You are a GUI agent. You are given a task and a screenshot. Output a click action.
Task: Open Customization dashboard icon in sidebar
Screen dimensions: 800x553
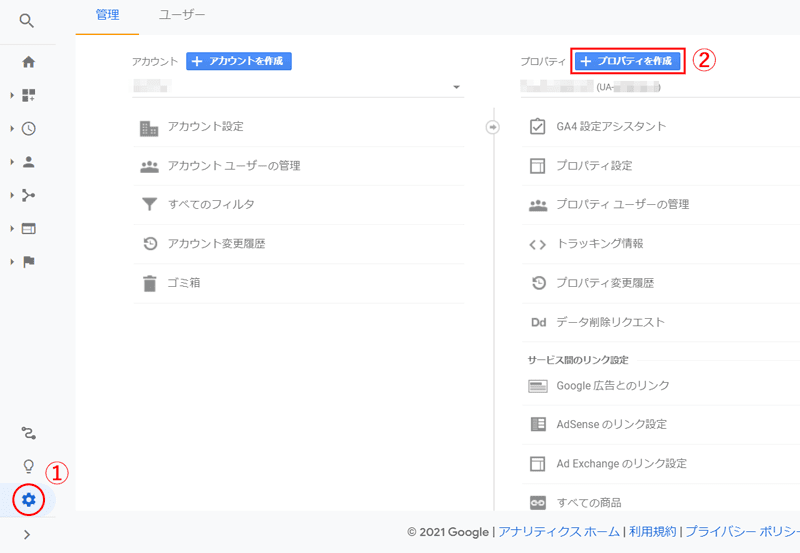coord(29,95)
